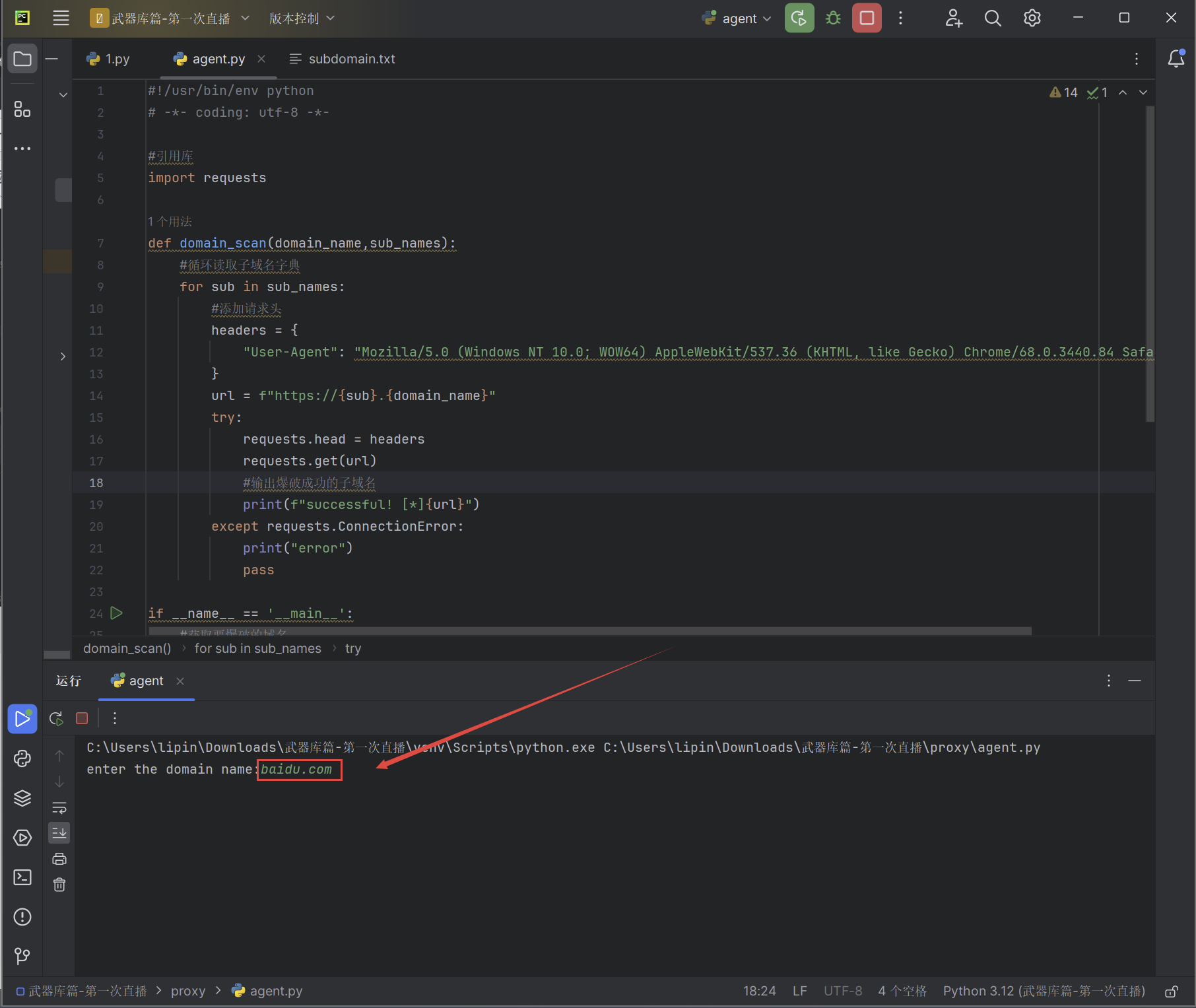
Task: Click agent.py in status breadcrumb
Action: point(267,991)
